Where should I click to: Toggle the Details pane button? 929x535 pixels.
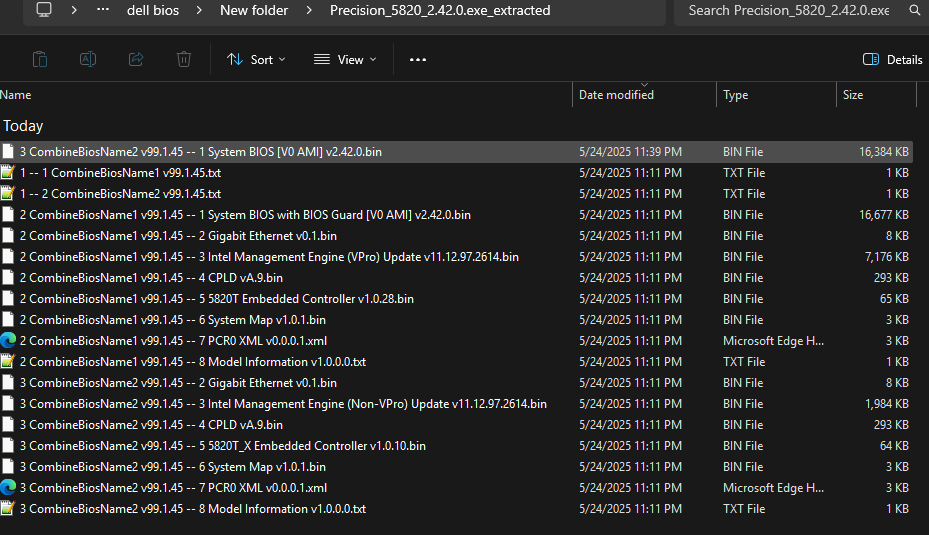click(892, 59)
